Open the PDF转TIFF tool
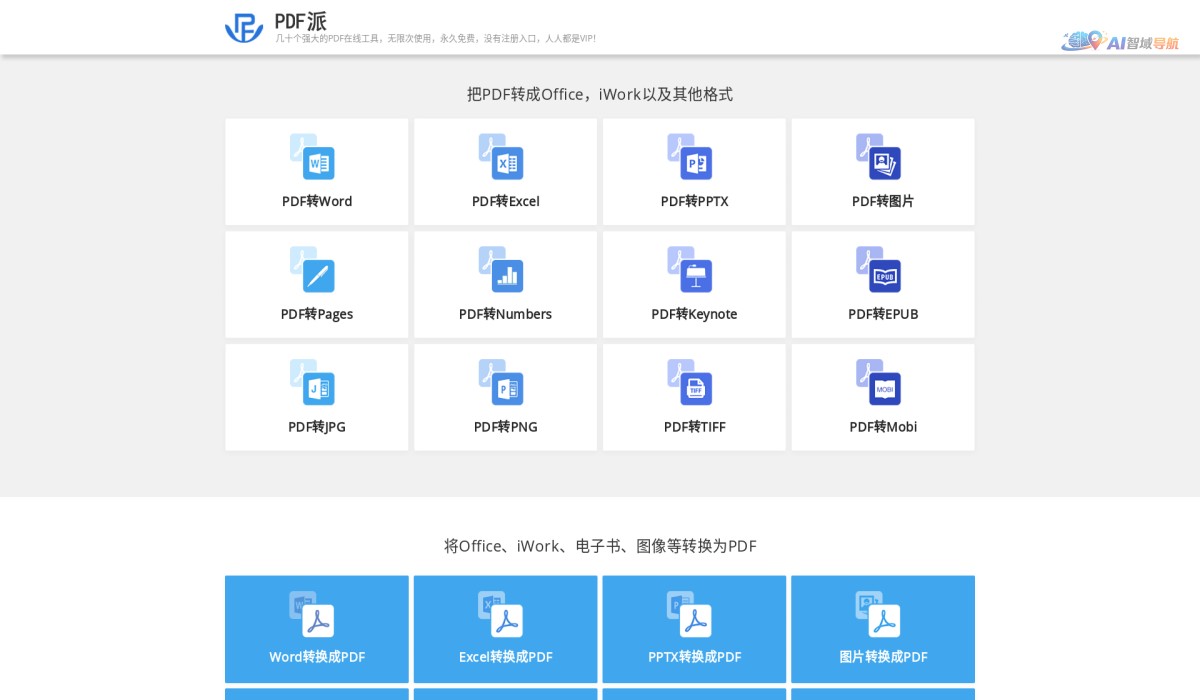1200x700 pixels. [x=694, y=396]
